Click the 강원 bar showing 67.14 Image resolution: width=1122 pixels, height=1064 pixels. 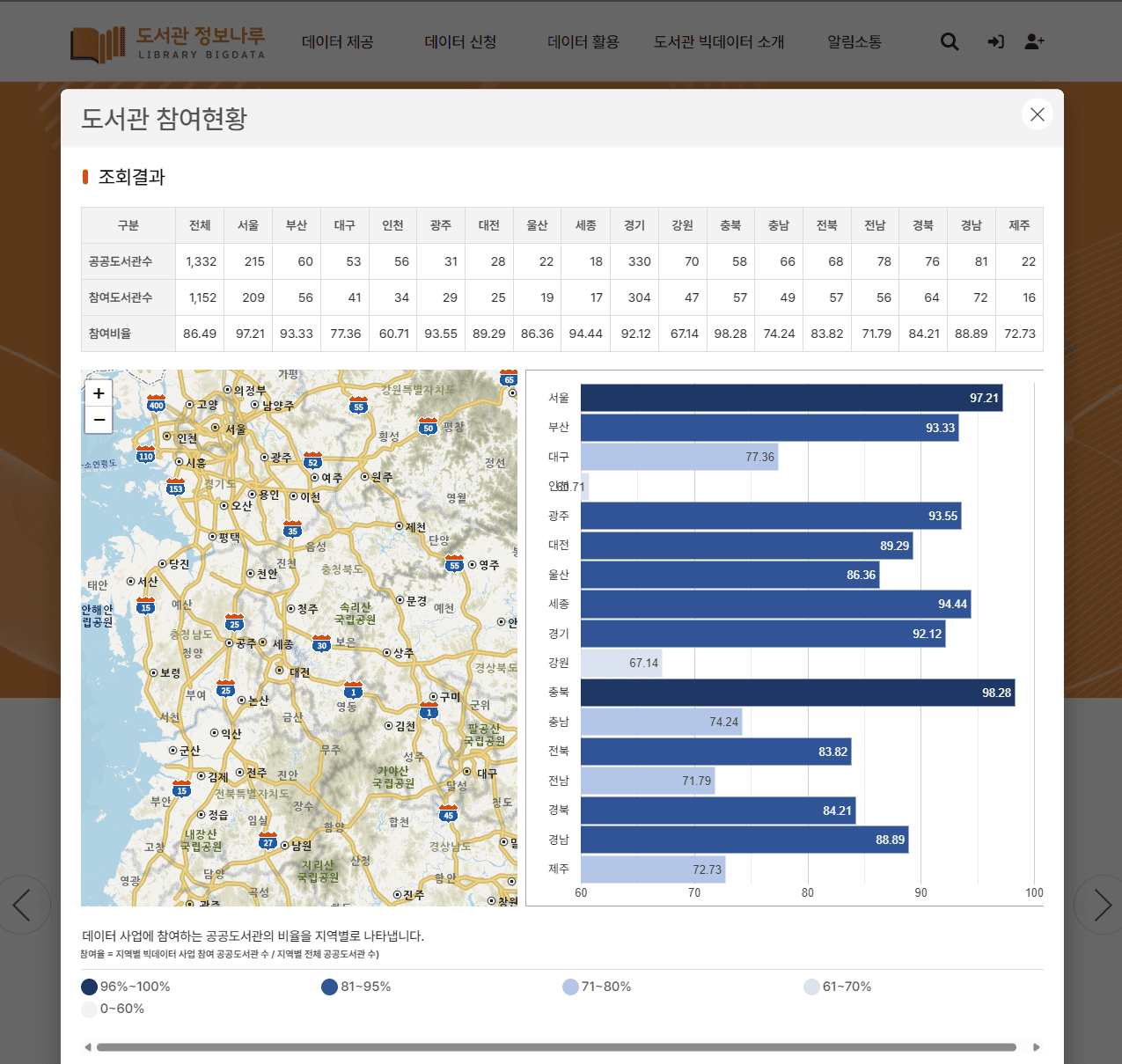621,663
